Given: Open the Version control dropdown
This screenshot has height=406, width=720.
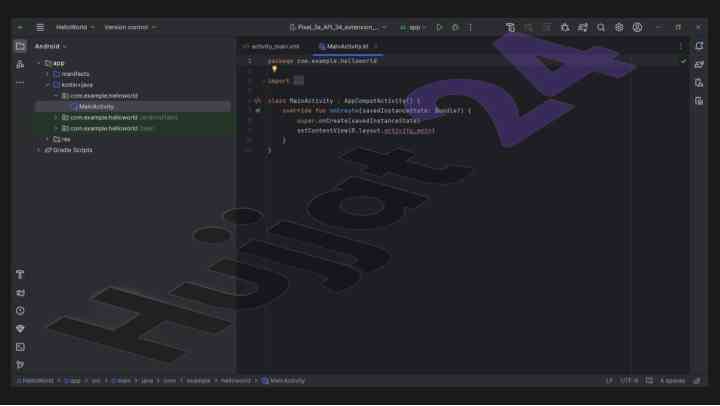Looking at the screenshot, I should (130, 28).
